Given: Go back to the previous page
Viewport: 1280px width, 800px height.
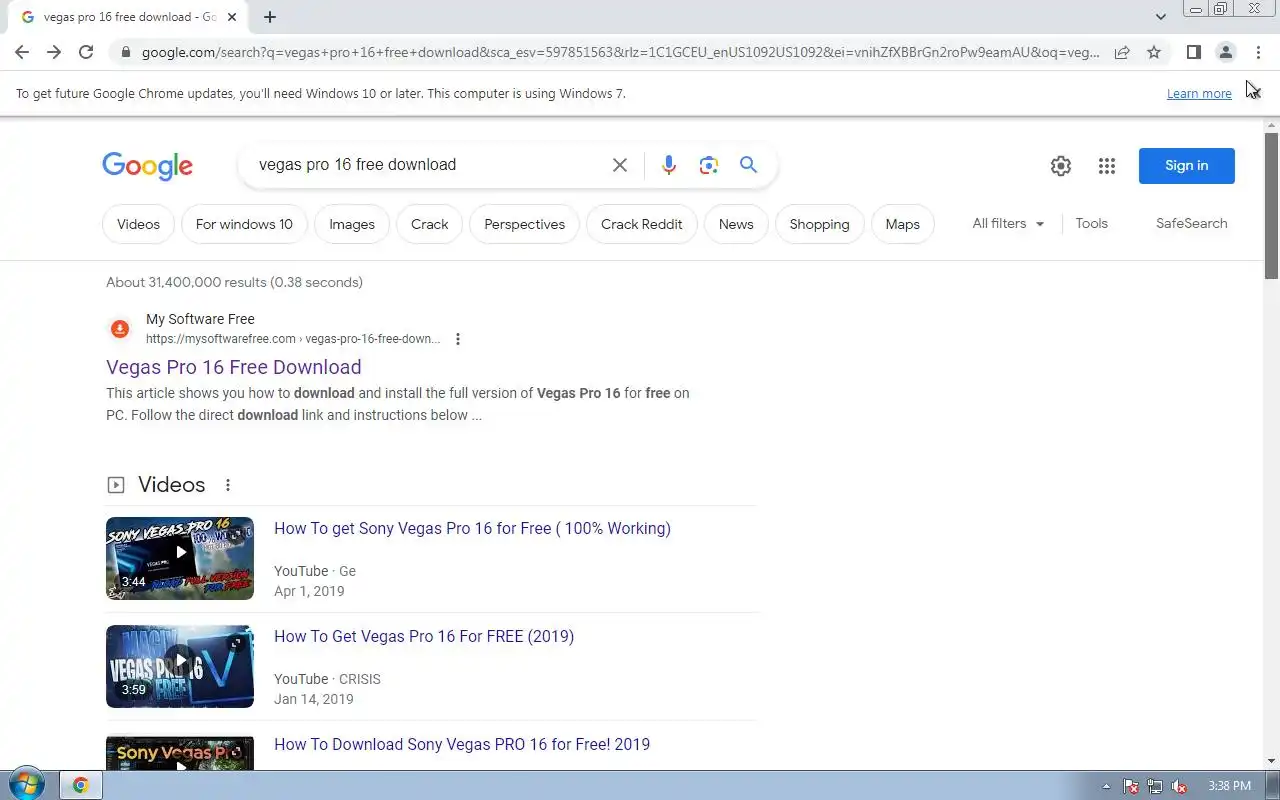Looking at the screenshot, I should (x=22, y=52).
